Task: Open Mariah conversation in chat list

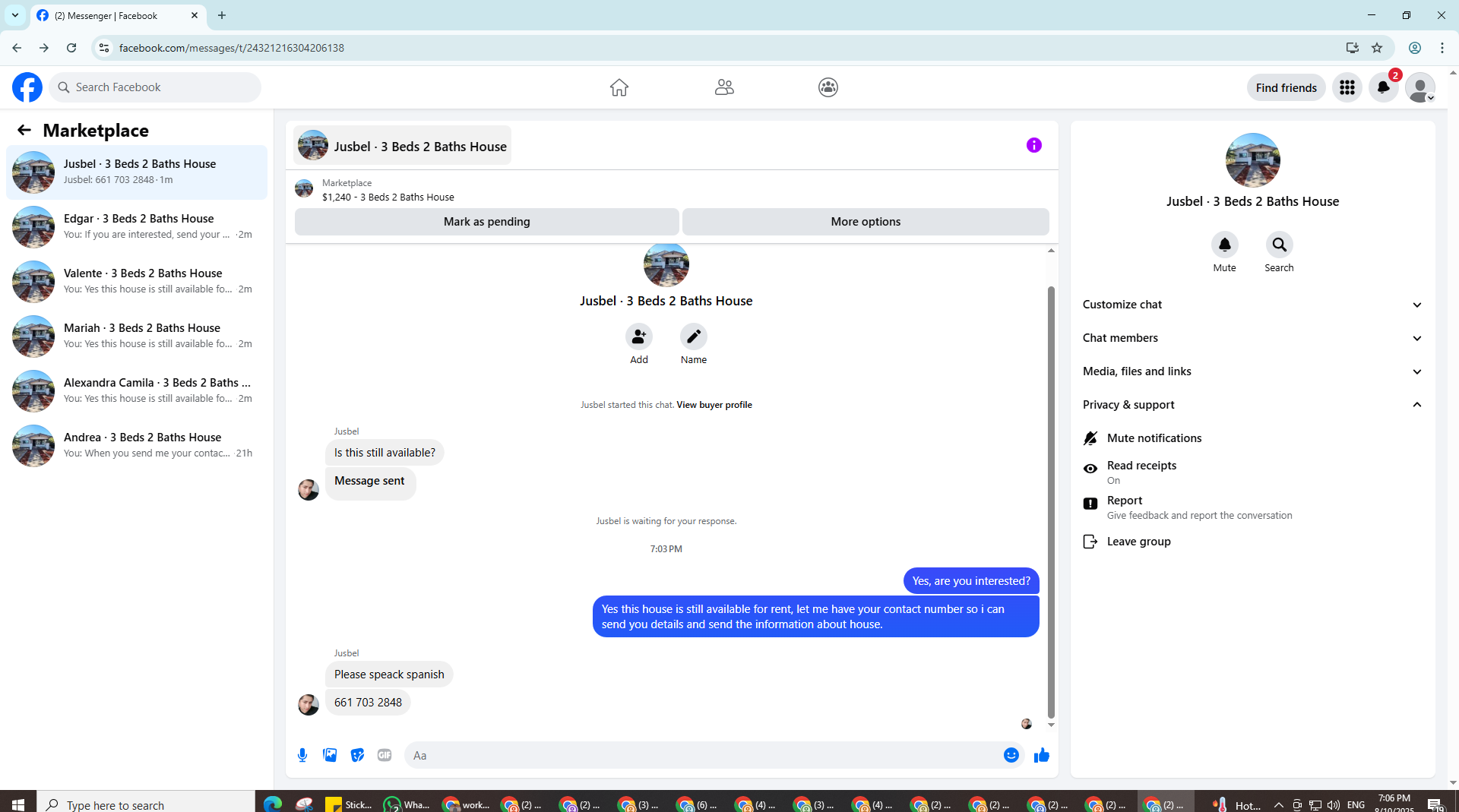Action: pyautogui.click(x=137, y=336)
